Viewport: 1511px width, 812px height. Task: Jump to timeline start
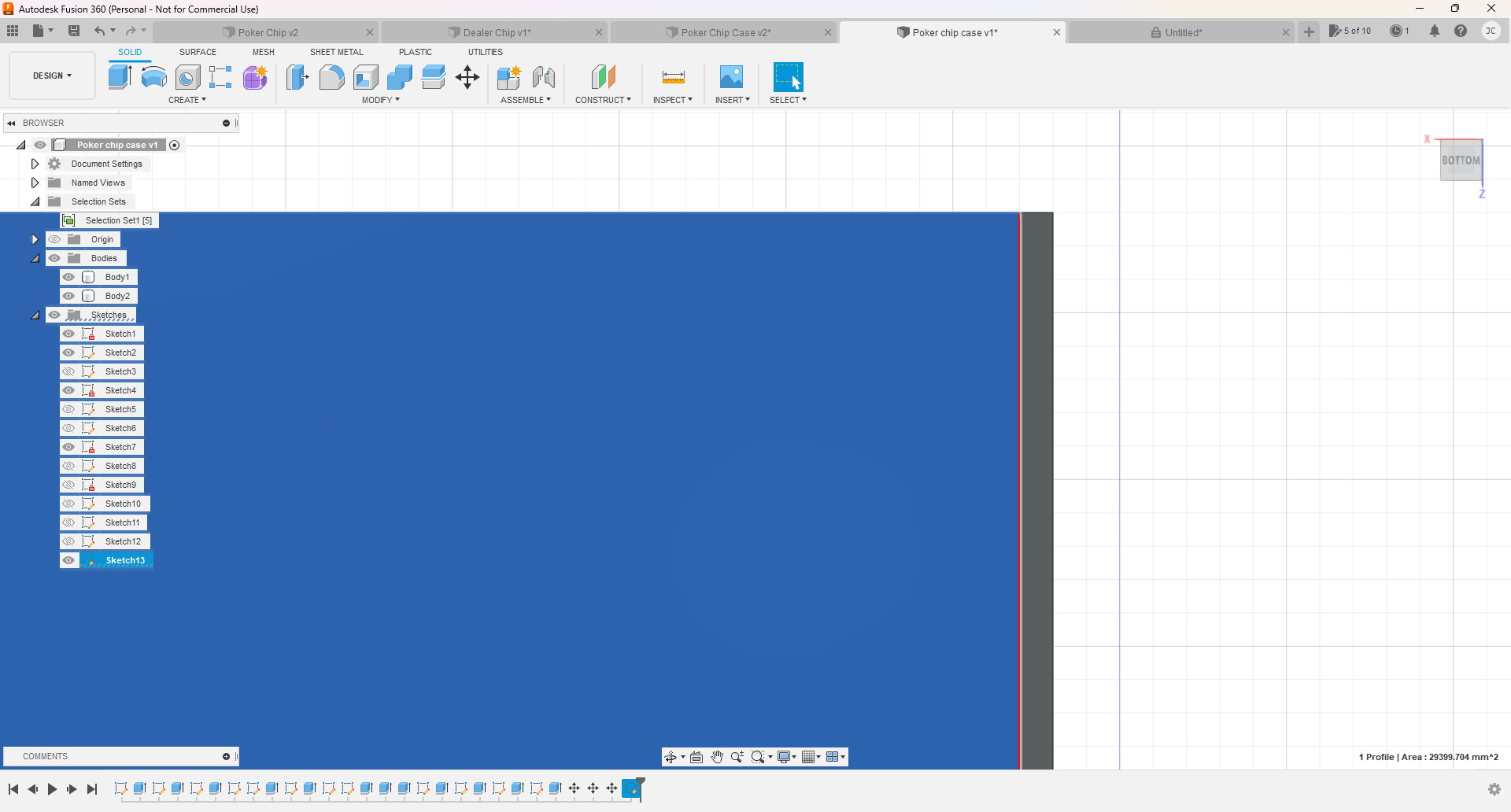13,789
